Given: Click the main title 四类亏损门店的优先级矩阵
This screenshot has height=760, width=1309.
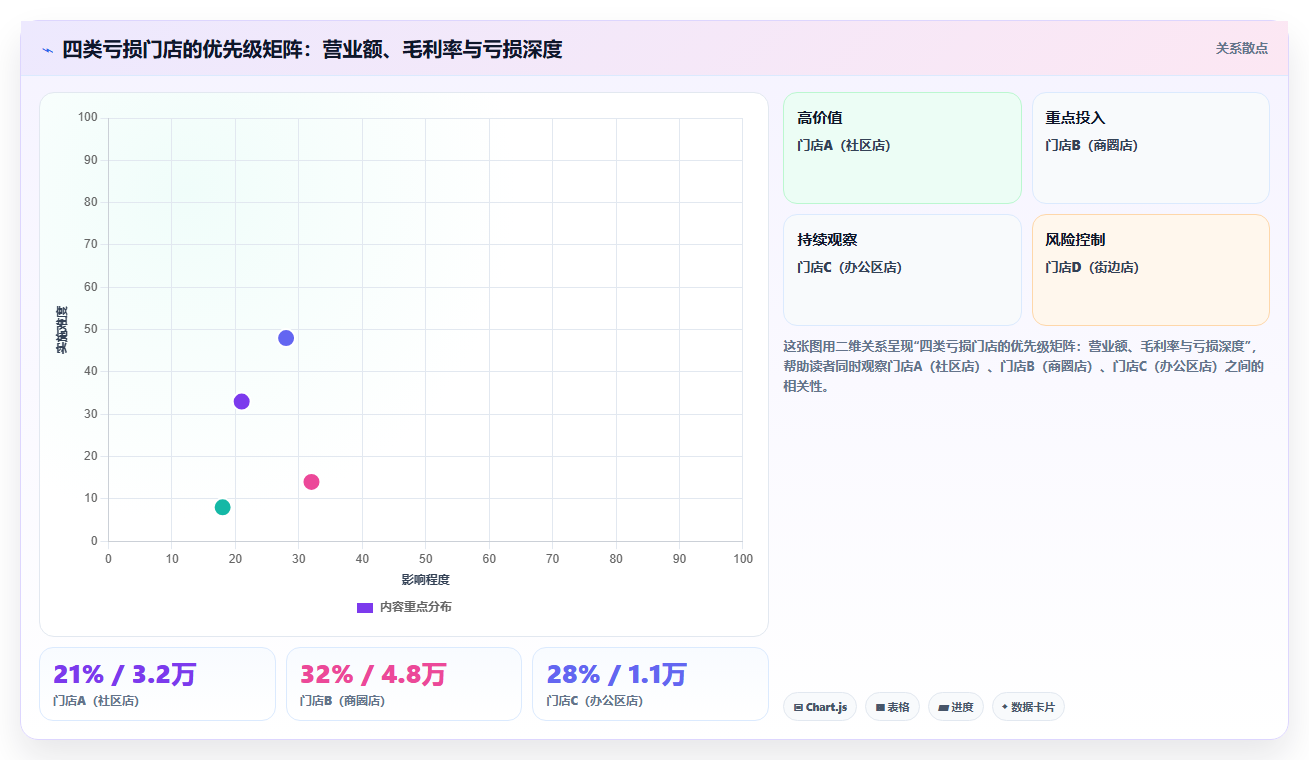Looking at the screenshot, I should [312, 49].
